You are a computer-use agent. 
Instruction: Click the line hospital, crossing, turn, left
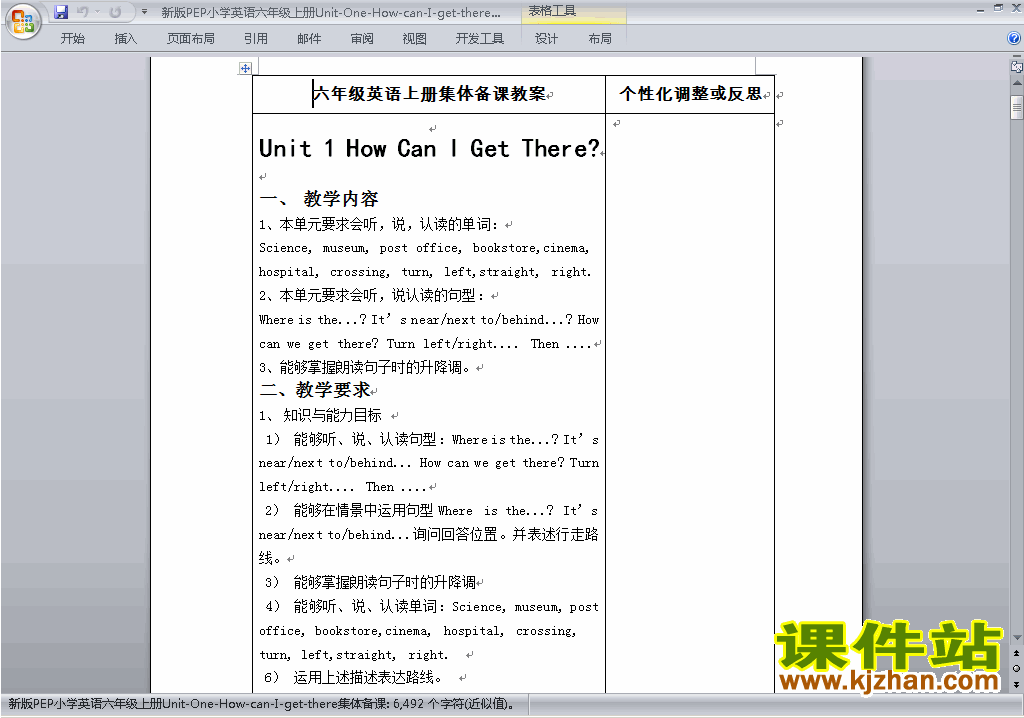point(424,272)
